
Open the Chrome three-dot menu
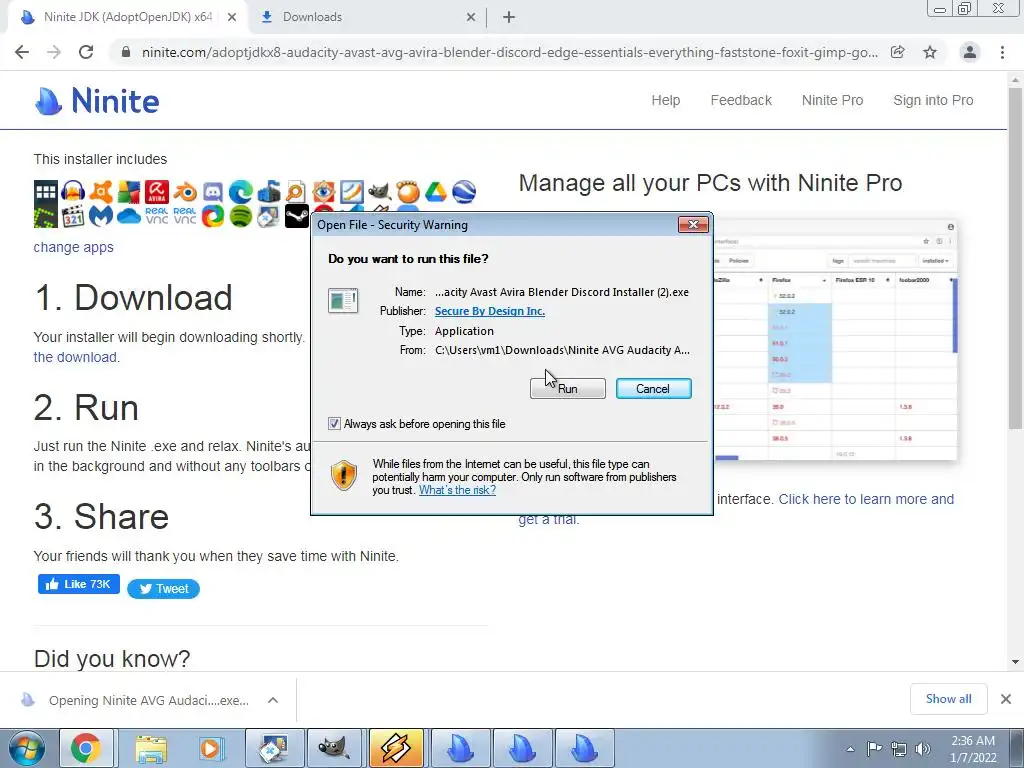point(1002,52)
